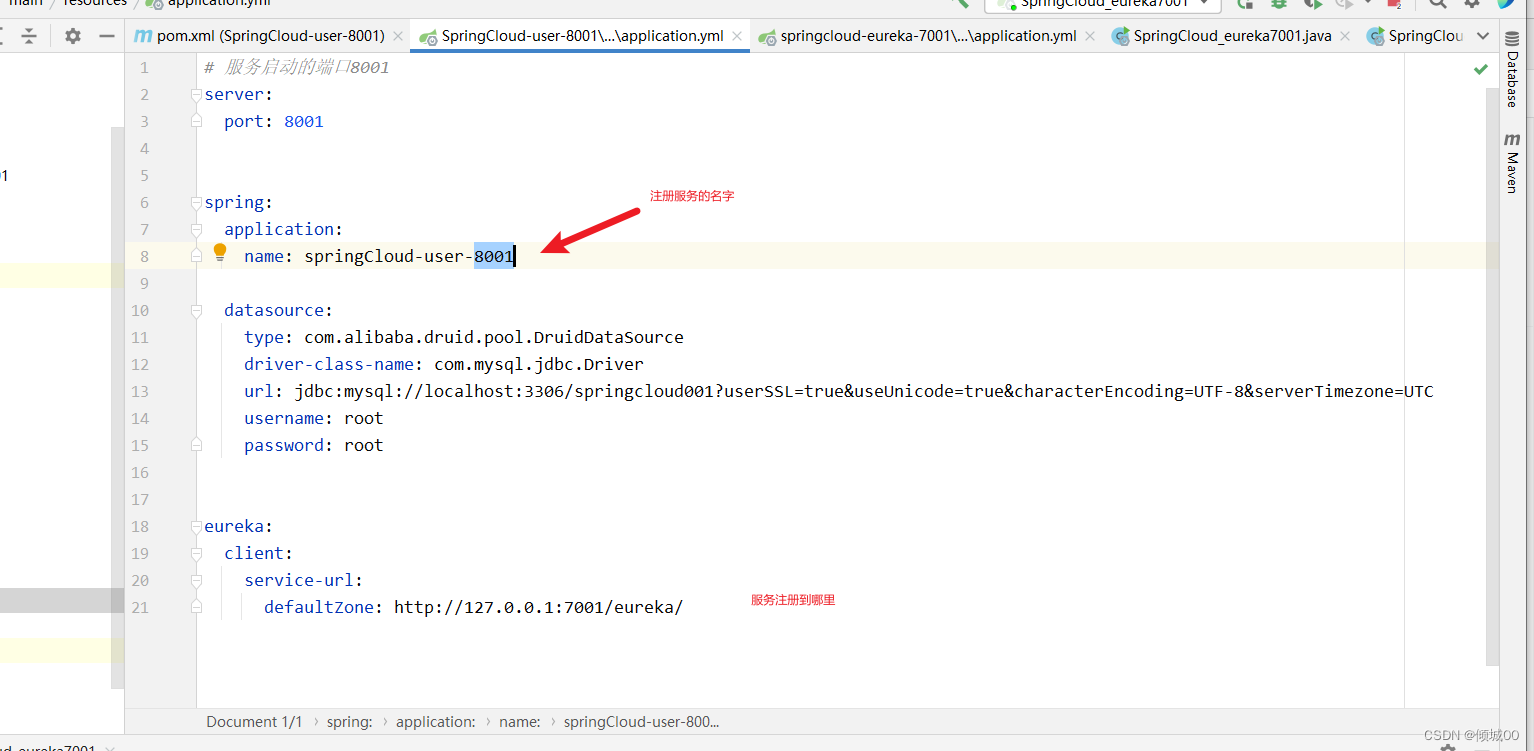The height and width of the screenshot is (751, 1534).
Task: Open project panel gear options
Action: pos(73,36)
